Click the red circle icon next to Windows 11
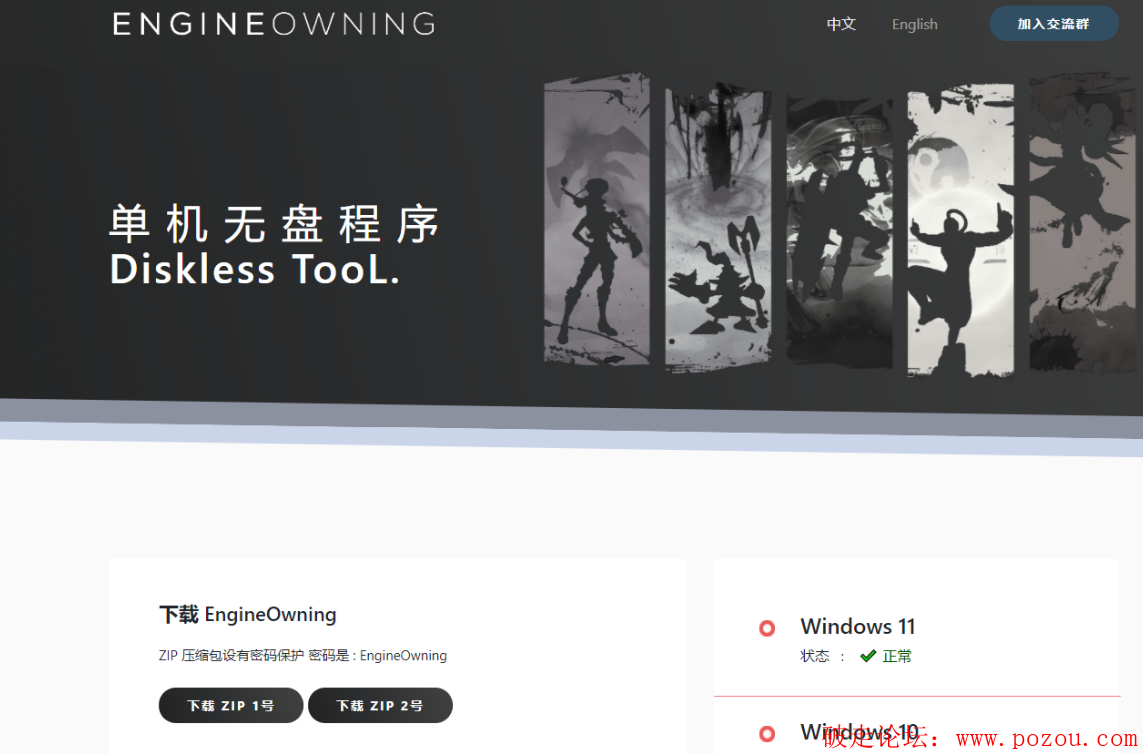The width and height of the screenshot is (1143, 754). (767, 628)
